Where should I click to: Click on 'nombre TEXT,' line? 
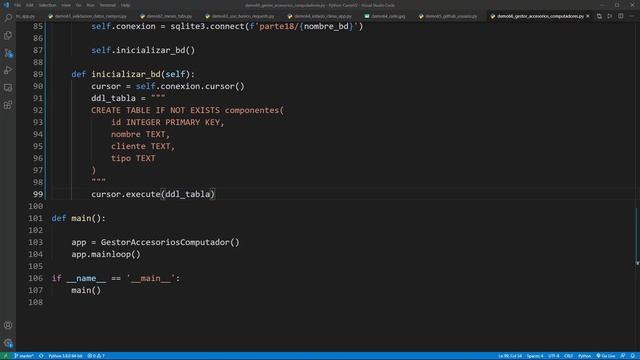tap(140, 134)
